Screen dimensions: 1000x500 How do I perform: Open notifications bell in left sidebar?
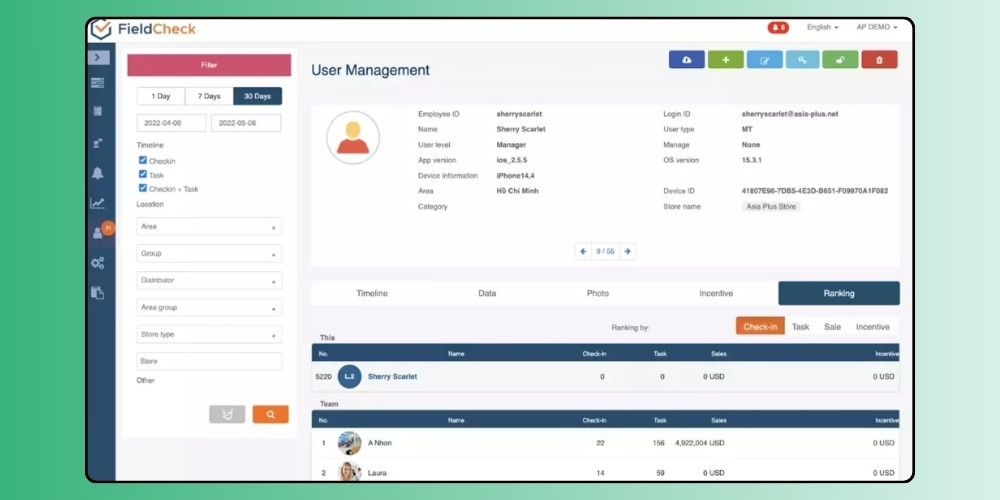pyautogui.click(x=98, y=173)
